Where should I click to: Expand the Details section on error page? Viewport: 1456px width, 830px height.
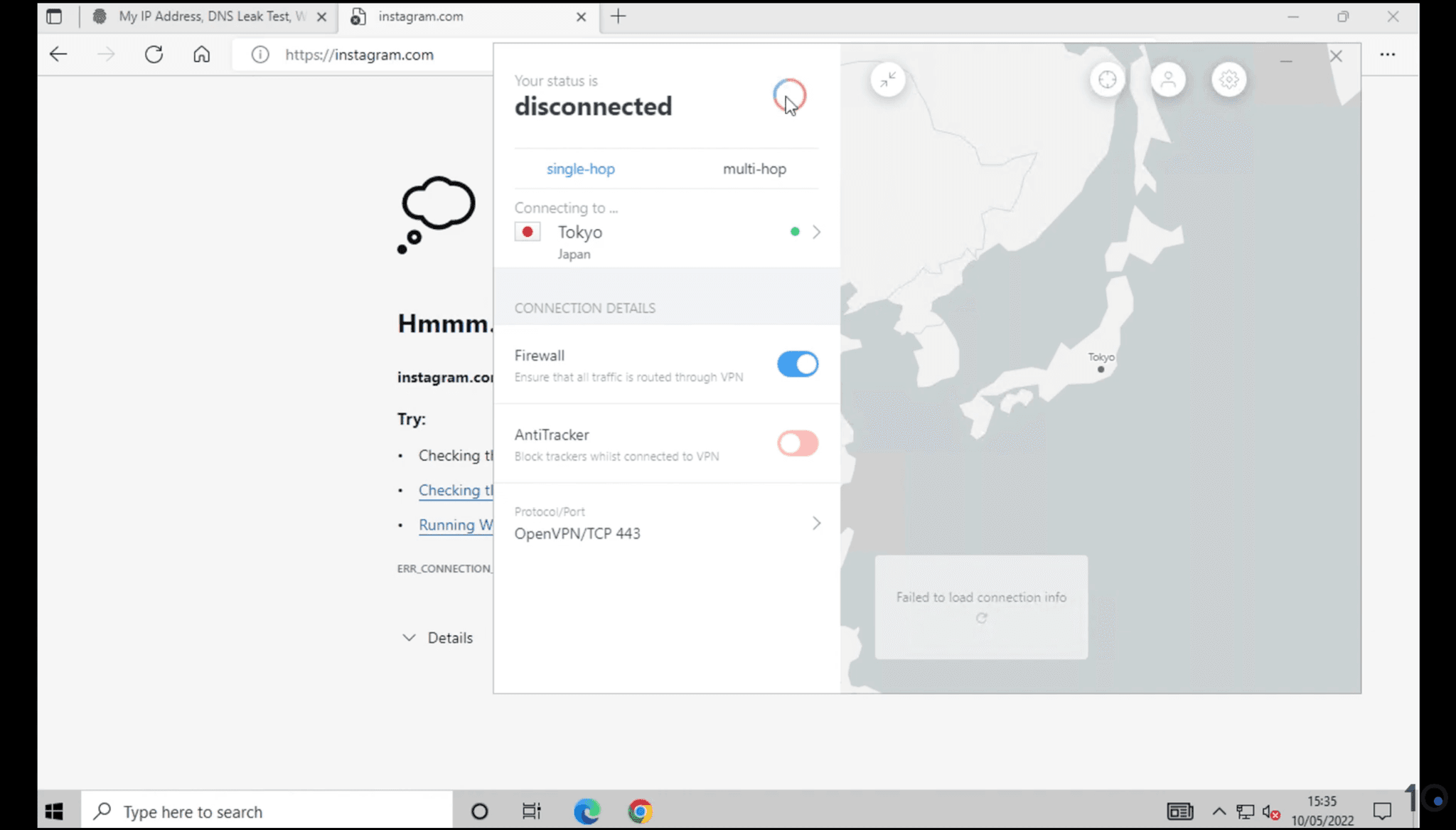(438, 638)
